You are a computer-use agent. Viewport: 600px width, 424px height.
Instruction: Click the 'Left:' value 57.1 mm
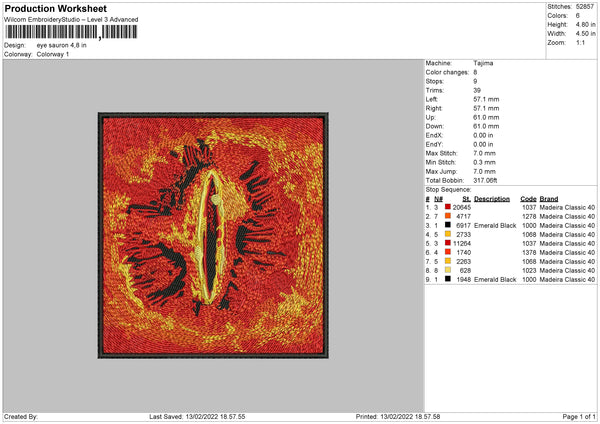click(486, 99)
